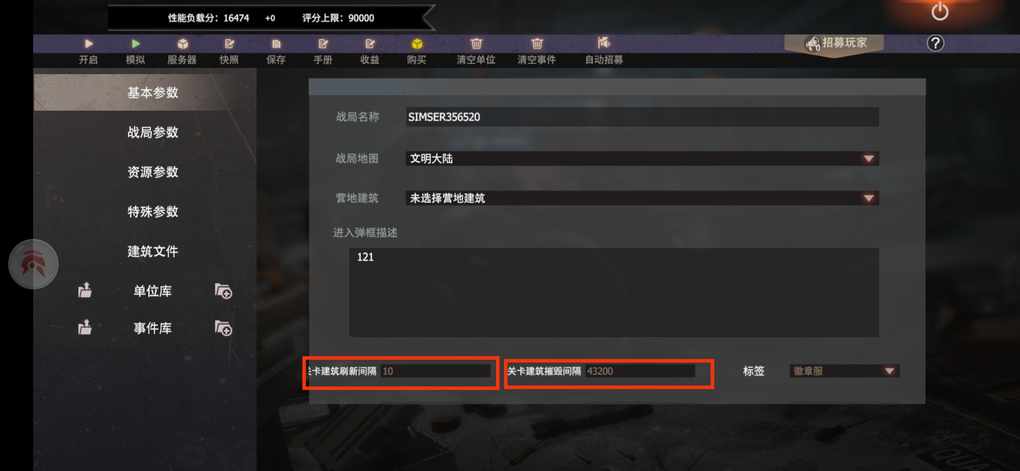Click the add-folder icon beside 单位库
Image resolution: width=1020 pixels, height=471 pixels.
(x=224, y=291)
